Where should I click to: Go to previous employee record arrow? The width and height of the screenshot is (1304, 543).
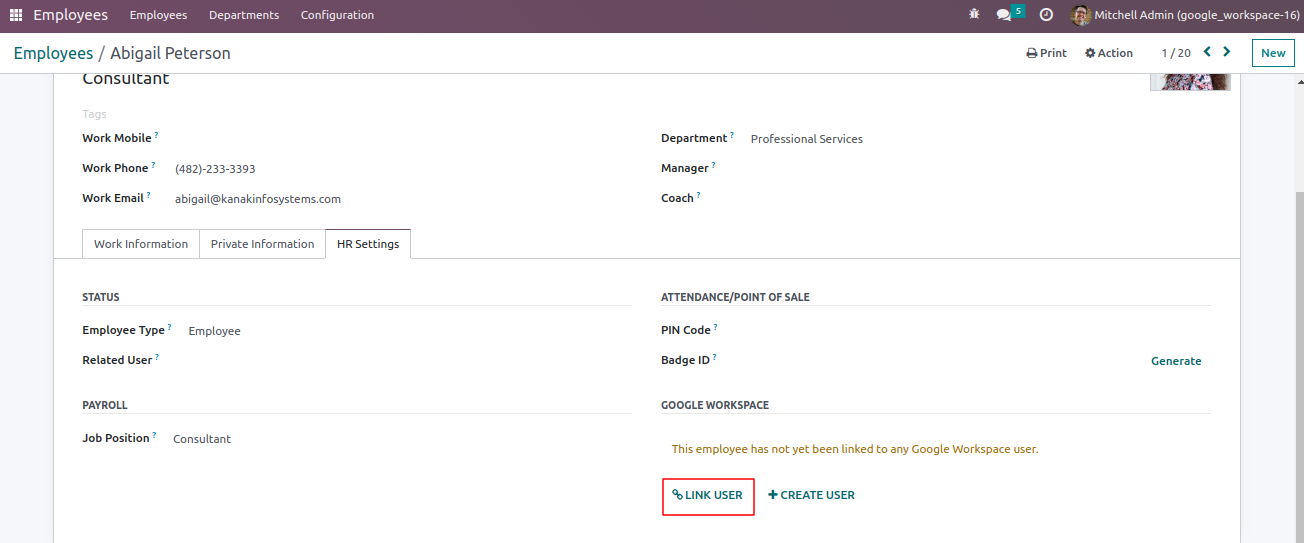pyautogui.click(x=1207, y=52)
